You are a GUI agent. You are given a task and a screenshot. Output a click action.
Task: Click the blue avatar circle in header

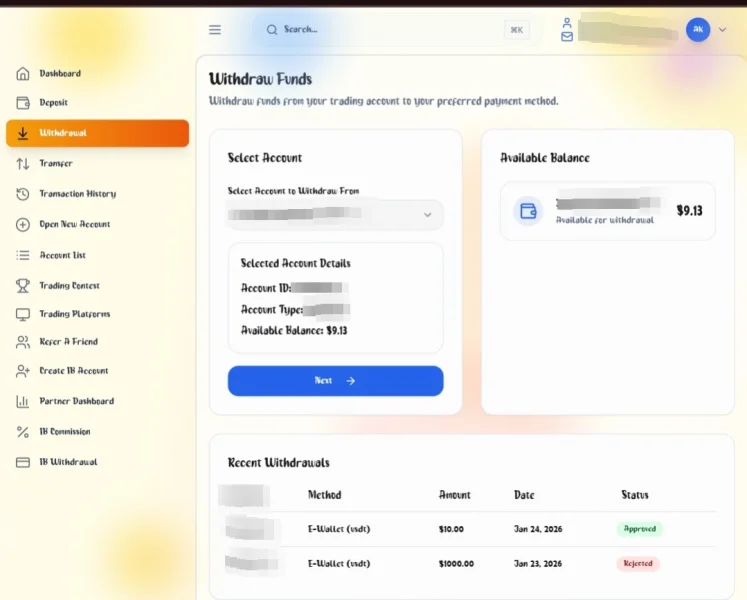pos(698,30)
